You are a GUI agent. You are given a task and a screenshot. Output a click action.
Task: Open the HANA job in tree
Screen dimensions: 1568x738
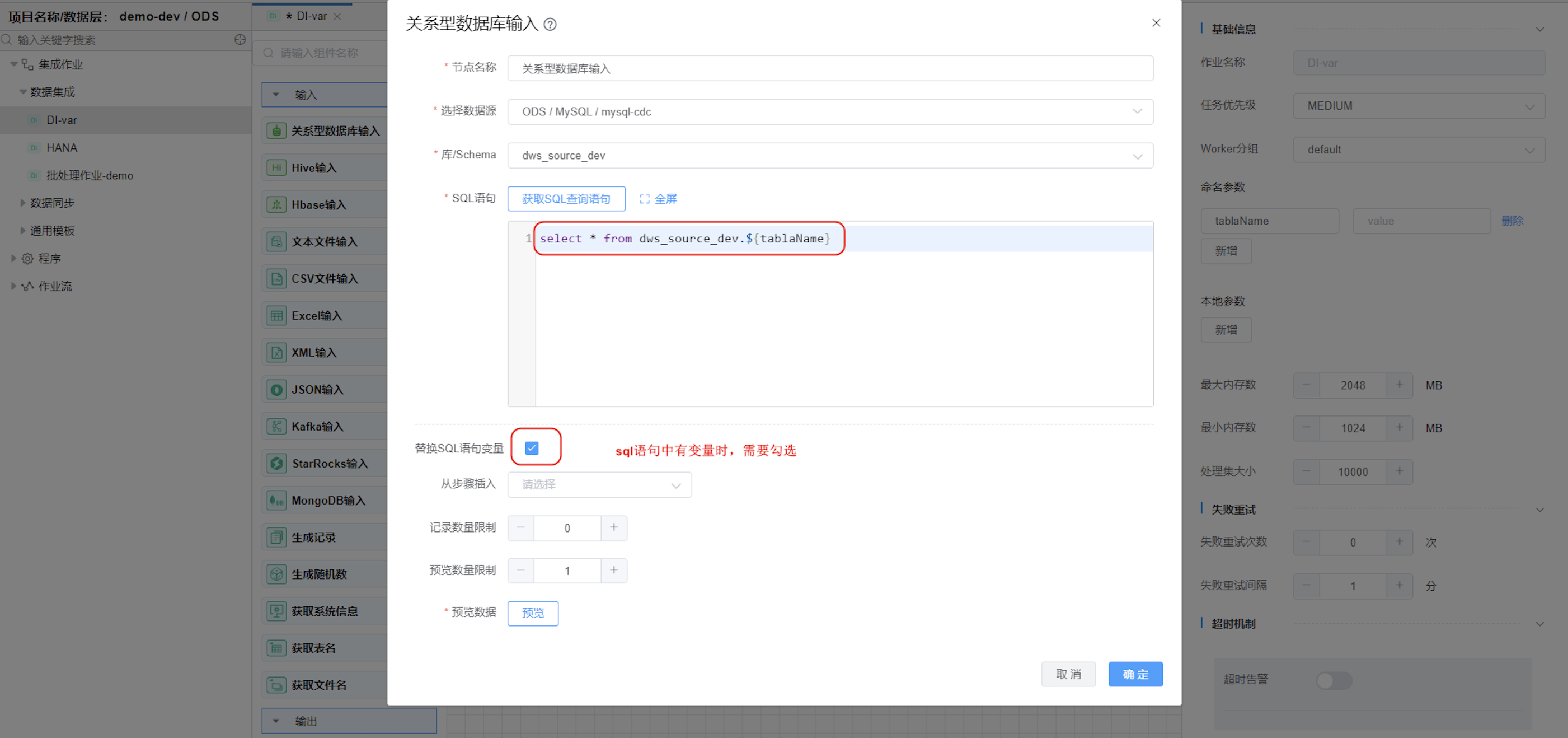[62, 147]
